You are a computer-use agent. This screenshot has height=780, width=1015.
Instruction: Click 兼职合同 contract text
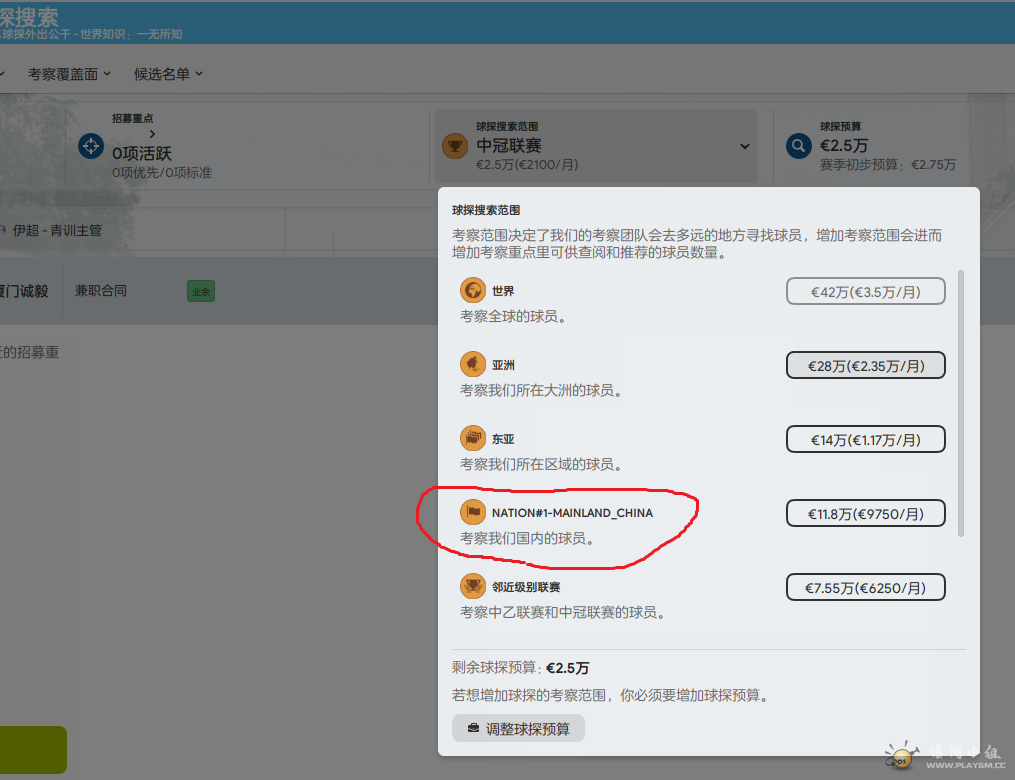tap(101, 291)
